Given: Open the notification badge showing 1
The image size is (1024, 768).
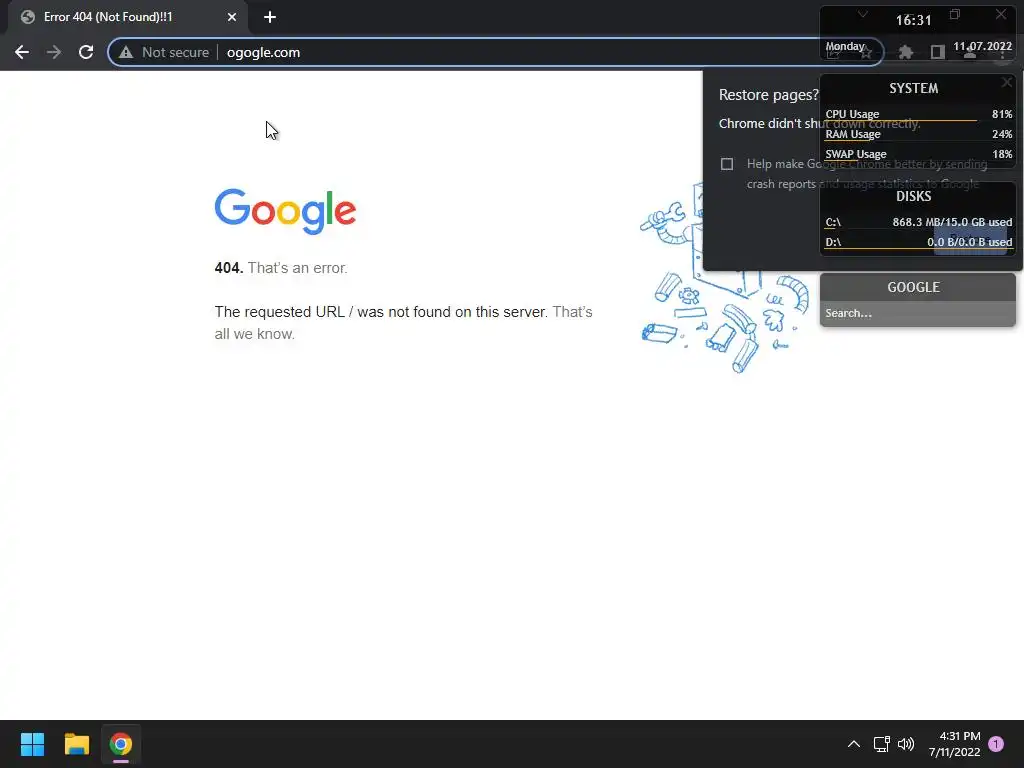Looking at the screenshot, I should pos(996,744).
